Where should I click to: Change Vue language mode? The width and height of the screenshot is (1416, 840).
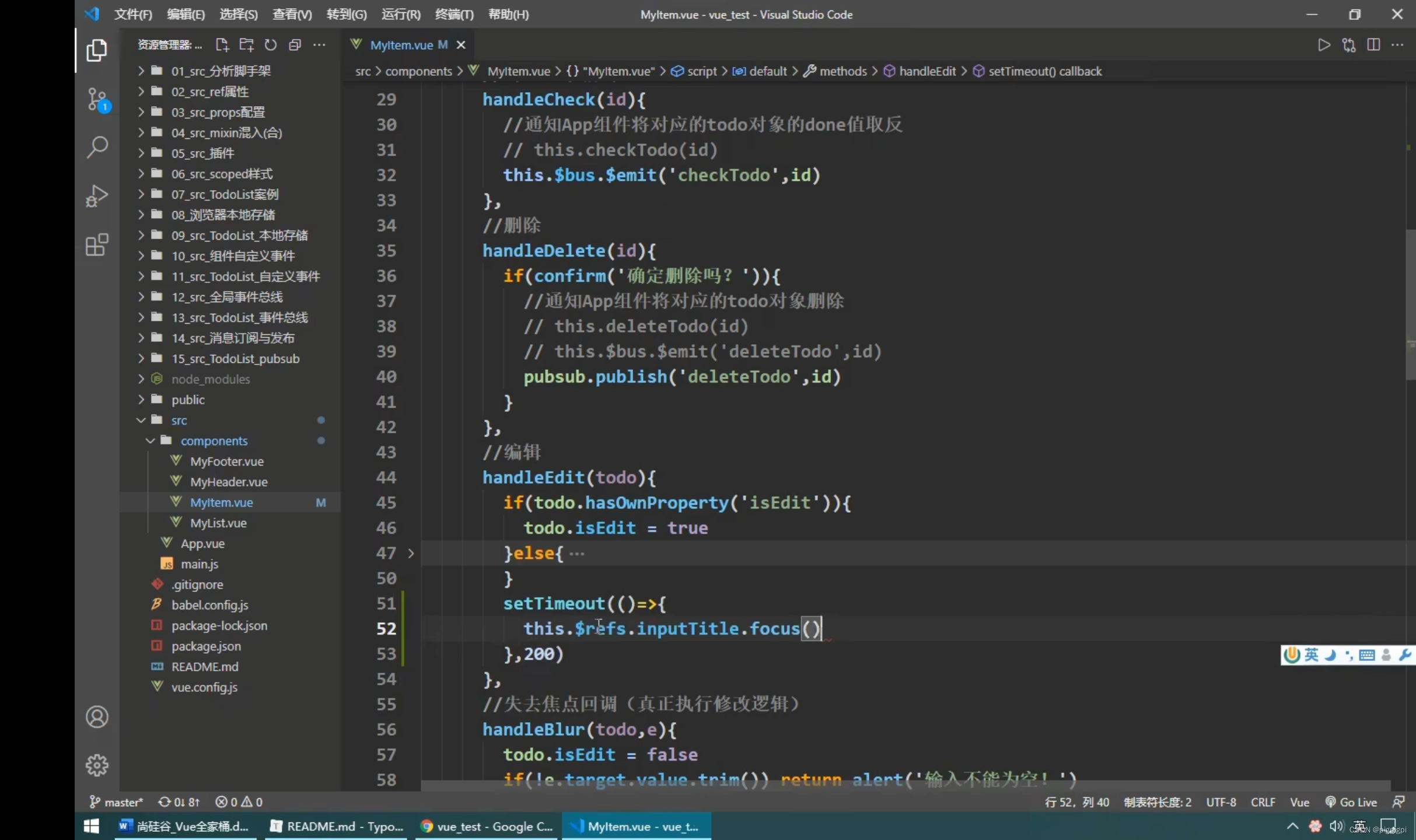(1299, 802)
